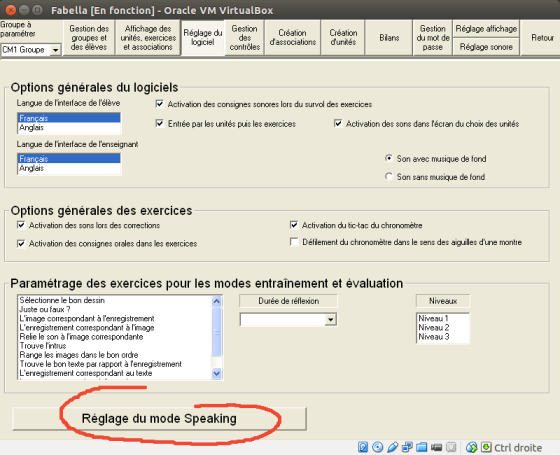Click the optical disc drive status icon
This screenshot has width=560, height=455.
(x=378, y=447)
